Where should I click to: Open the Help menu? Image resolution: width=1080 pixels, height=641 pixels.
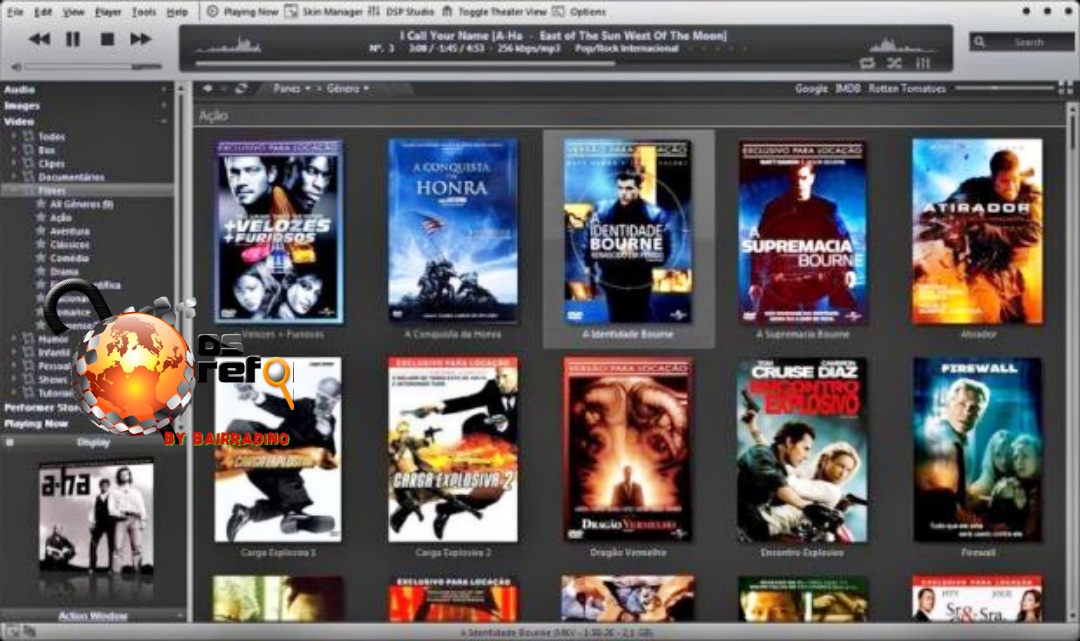pos(177,12)
